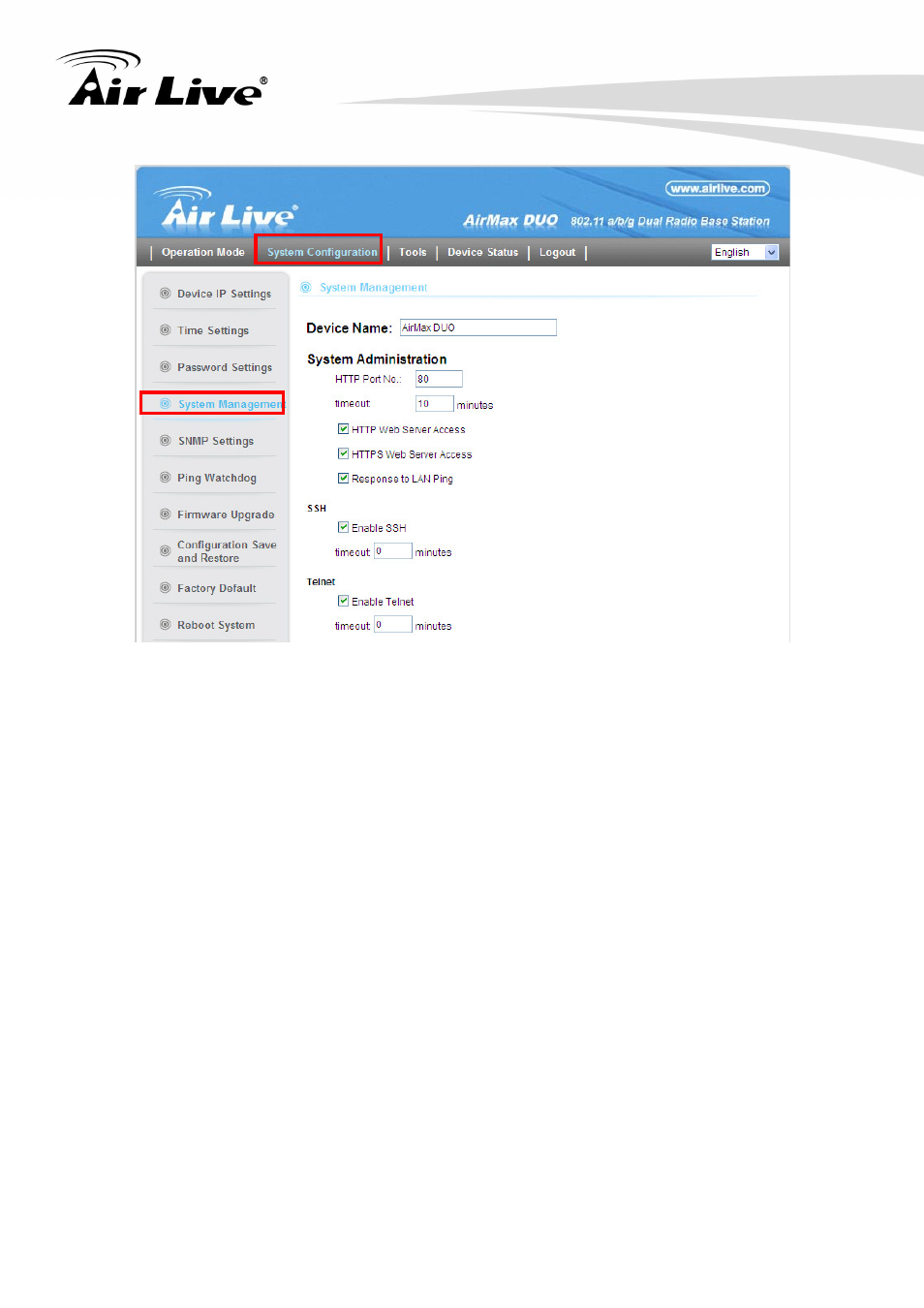Visit the www.airlive.com link
Image resolution: width=924 pixels, height=1308 pixels.
pyautogui.click(x=718, y=188)
